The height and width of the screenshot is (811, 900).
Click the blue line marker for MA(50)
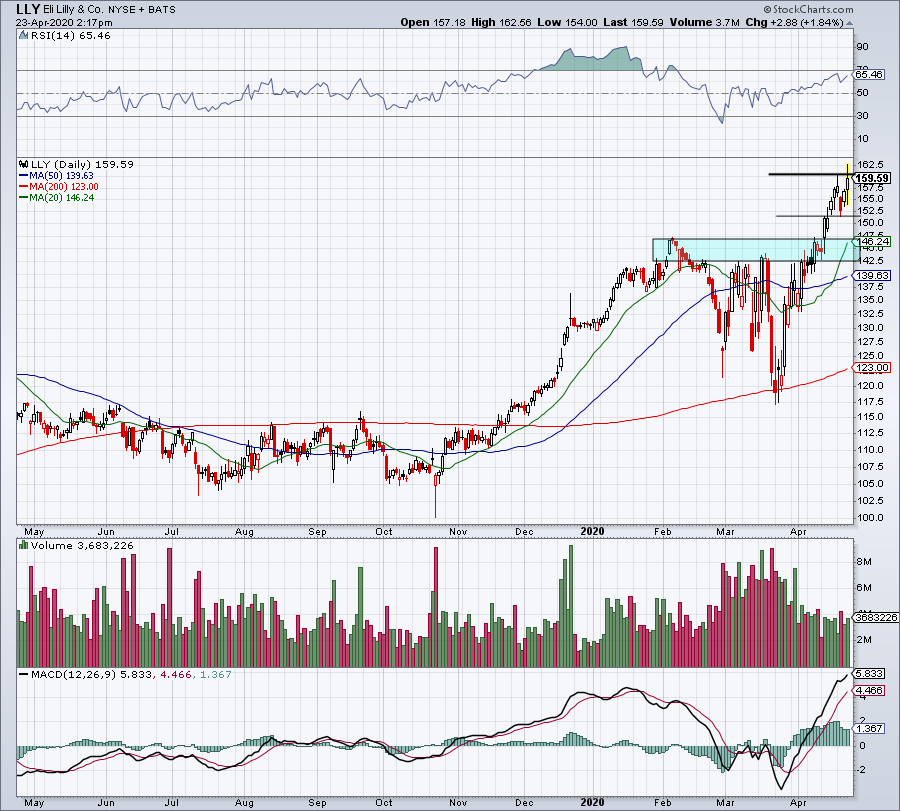point(24,176)
